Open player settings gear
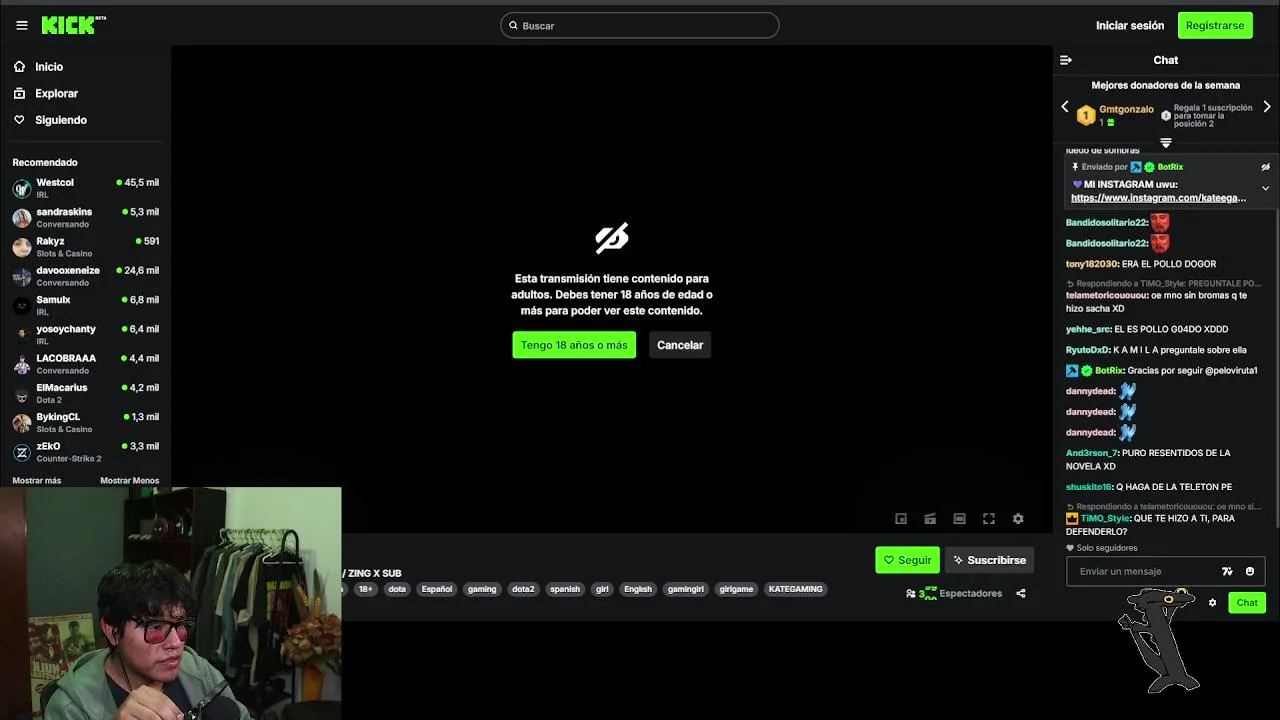This screenshot has width=1280, height=720. 1018,519
